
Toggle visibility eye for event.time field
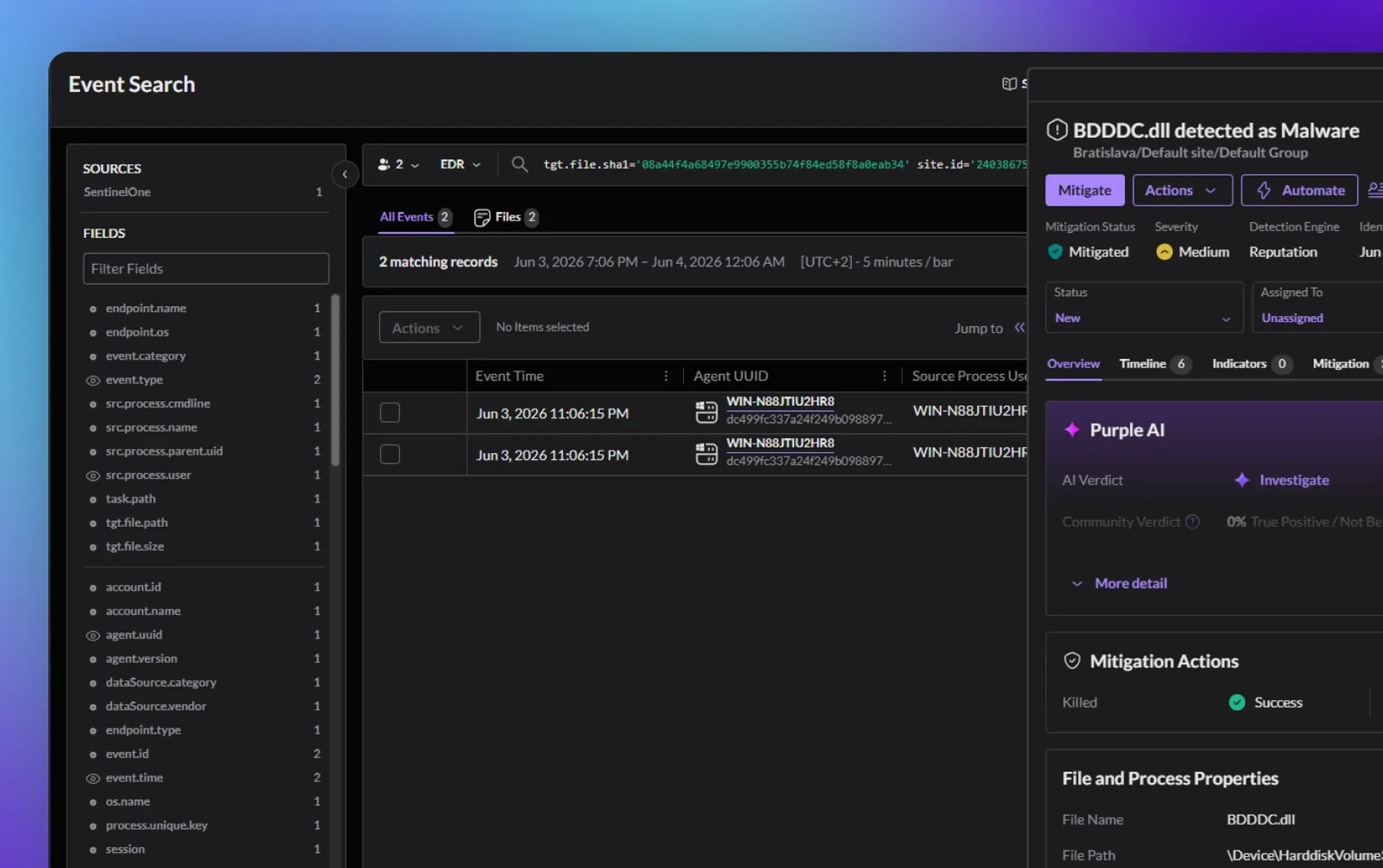(x=93, y=778)
